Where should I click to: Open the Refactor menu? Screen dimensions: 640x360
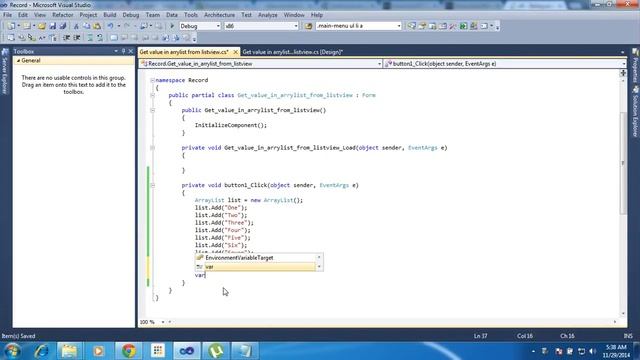pyautogui.click(x=62, y=15)
